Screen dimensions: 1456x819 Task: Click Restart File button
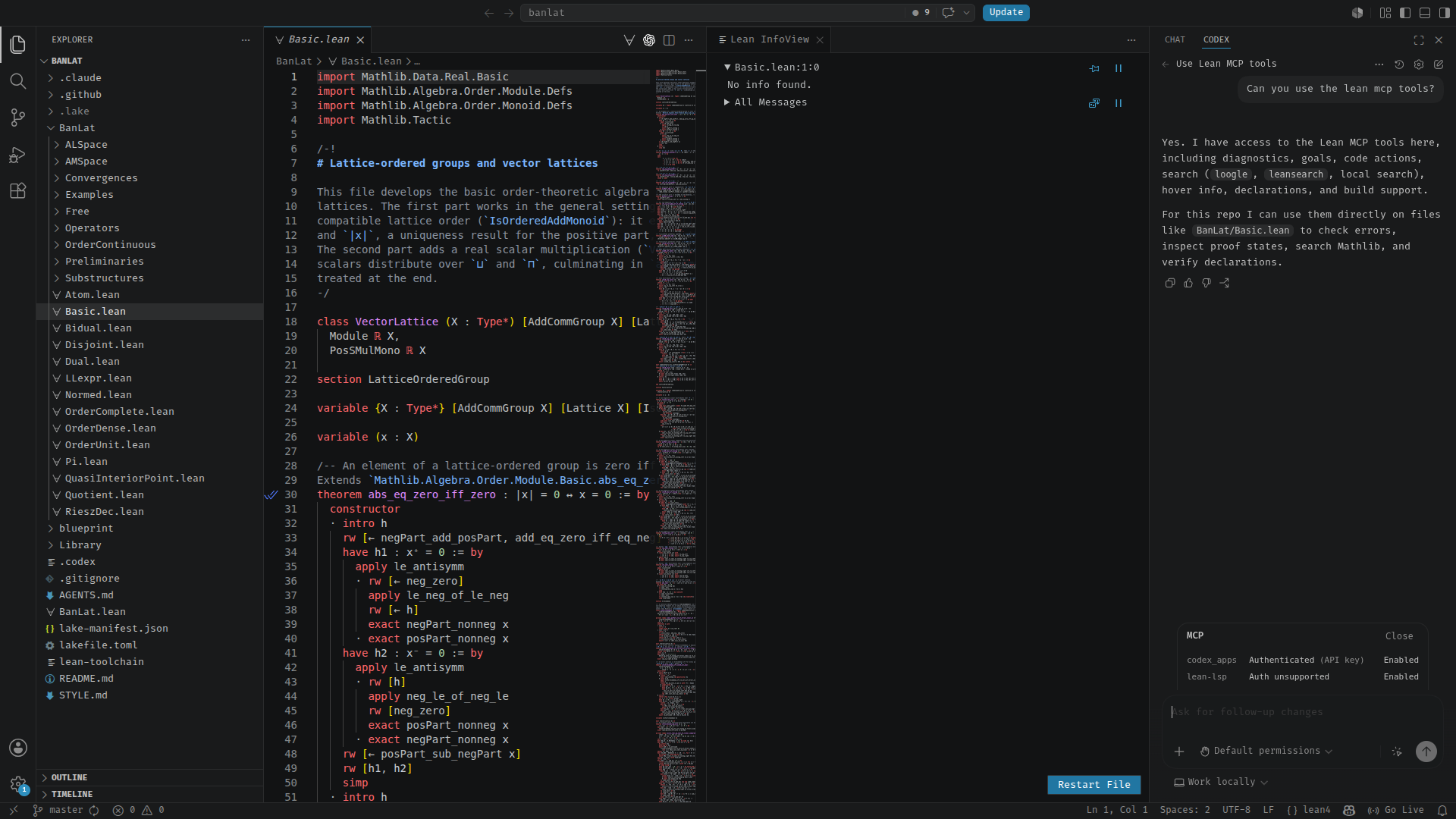click(x=1094, y=786)
